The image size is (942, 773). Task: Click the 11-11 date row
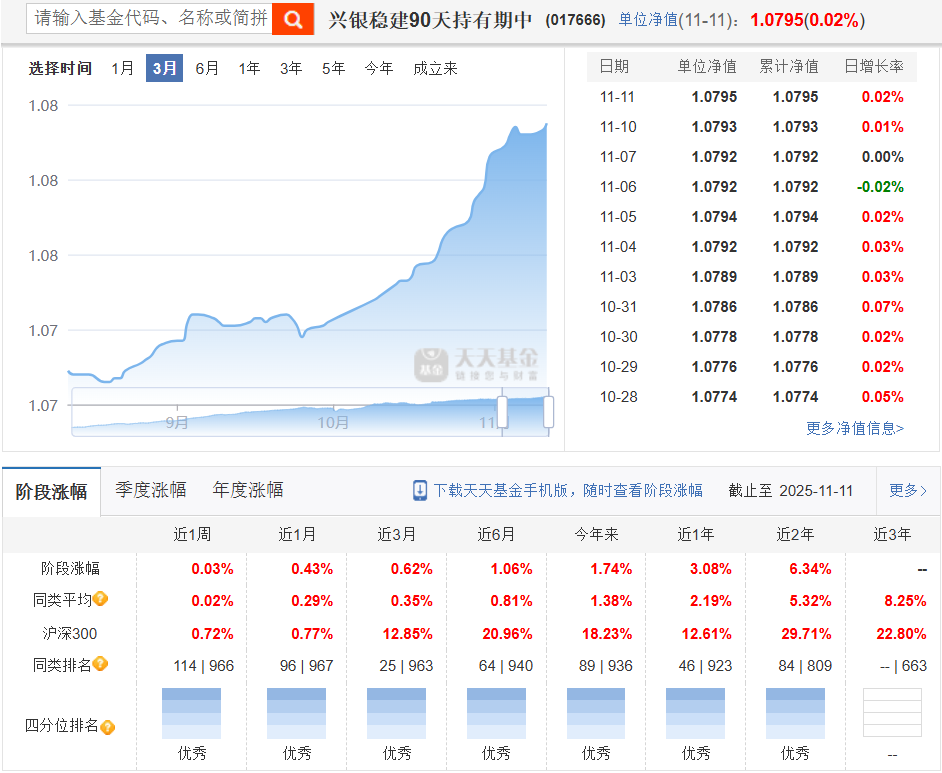752,97
